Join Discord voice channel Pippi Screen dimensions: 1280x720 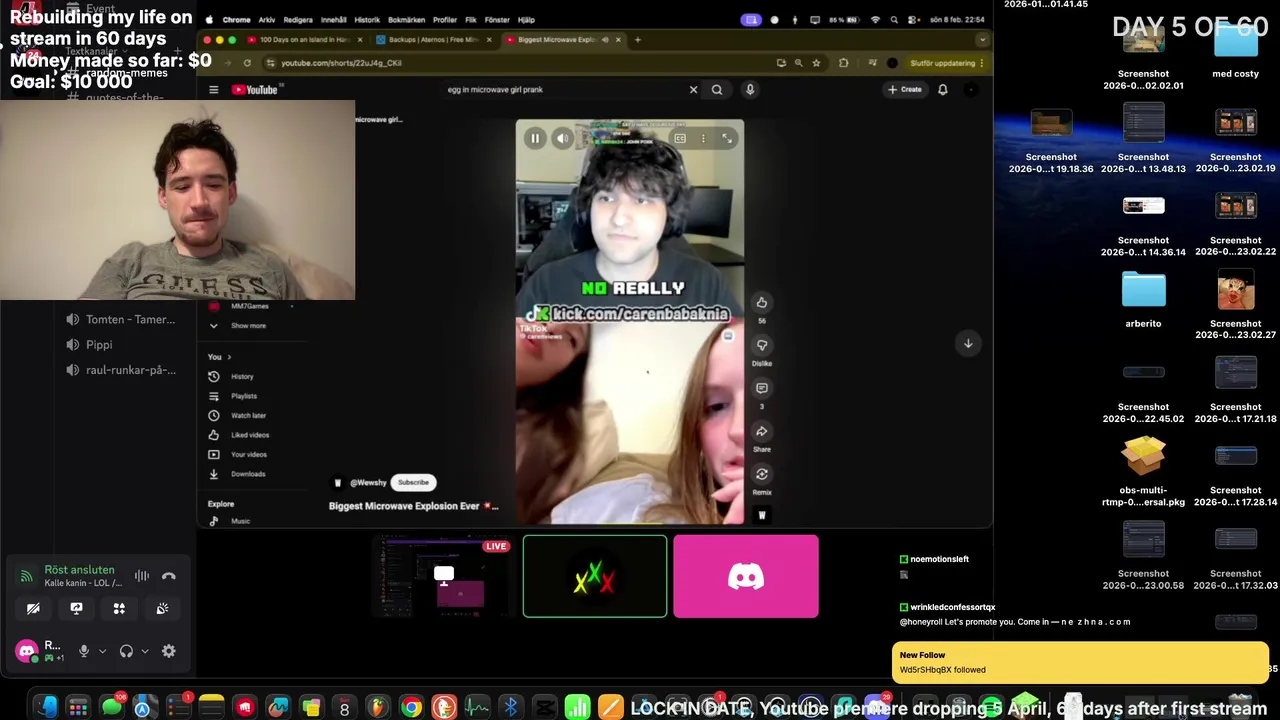pos(99,344)
